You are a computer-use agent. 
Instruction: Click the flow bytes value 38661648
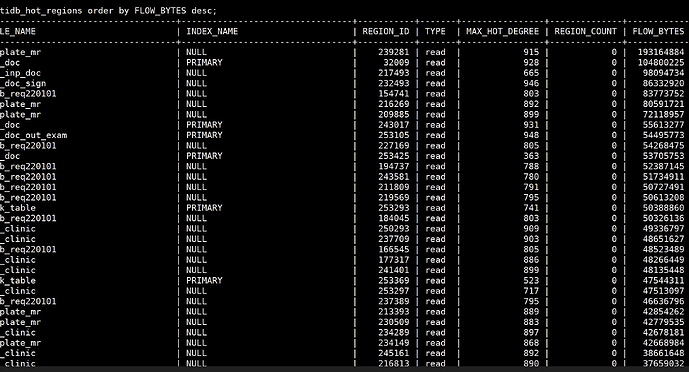pyautogui.click(x=664, y=354)
